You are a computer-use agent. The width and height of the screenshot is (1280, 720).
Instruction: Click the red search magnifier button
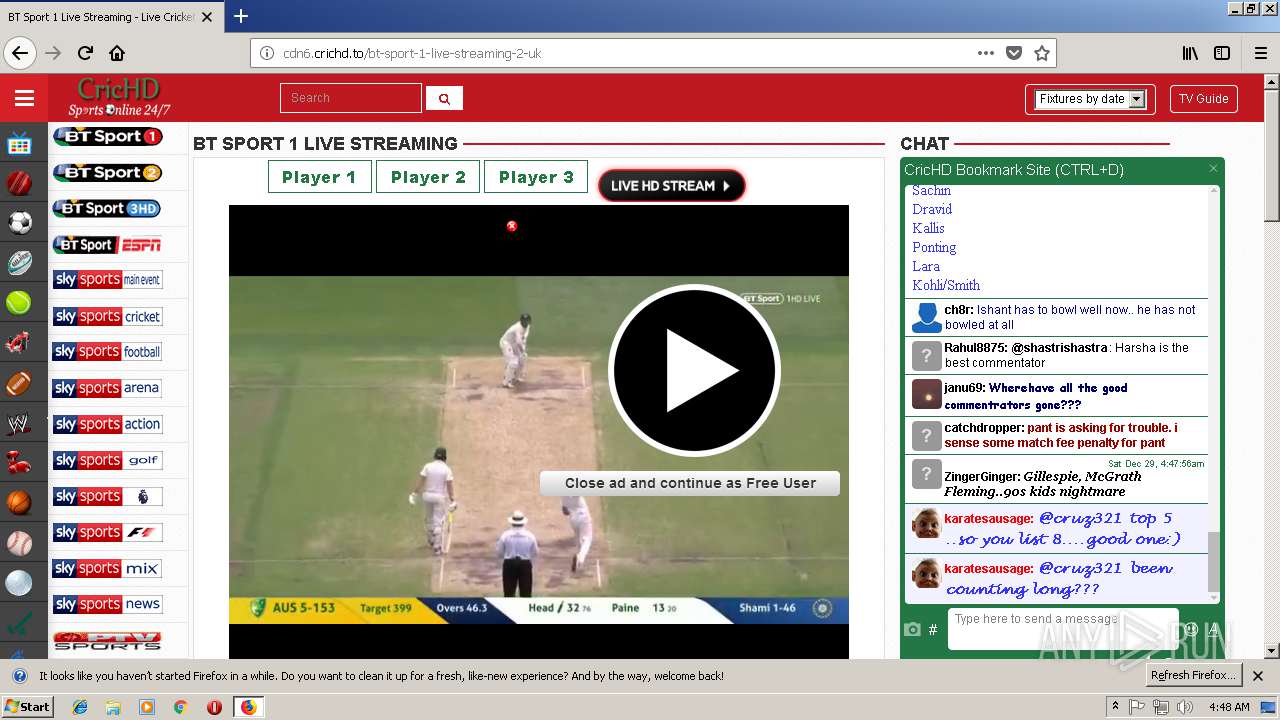(x=444, y=98)
